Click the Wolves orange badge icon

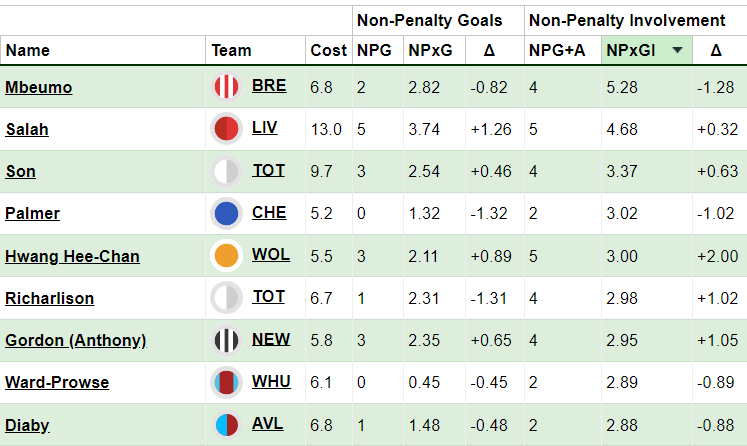point(226,256)
